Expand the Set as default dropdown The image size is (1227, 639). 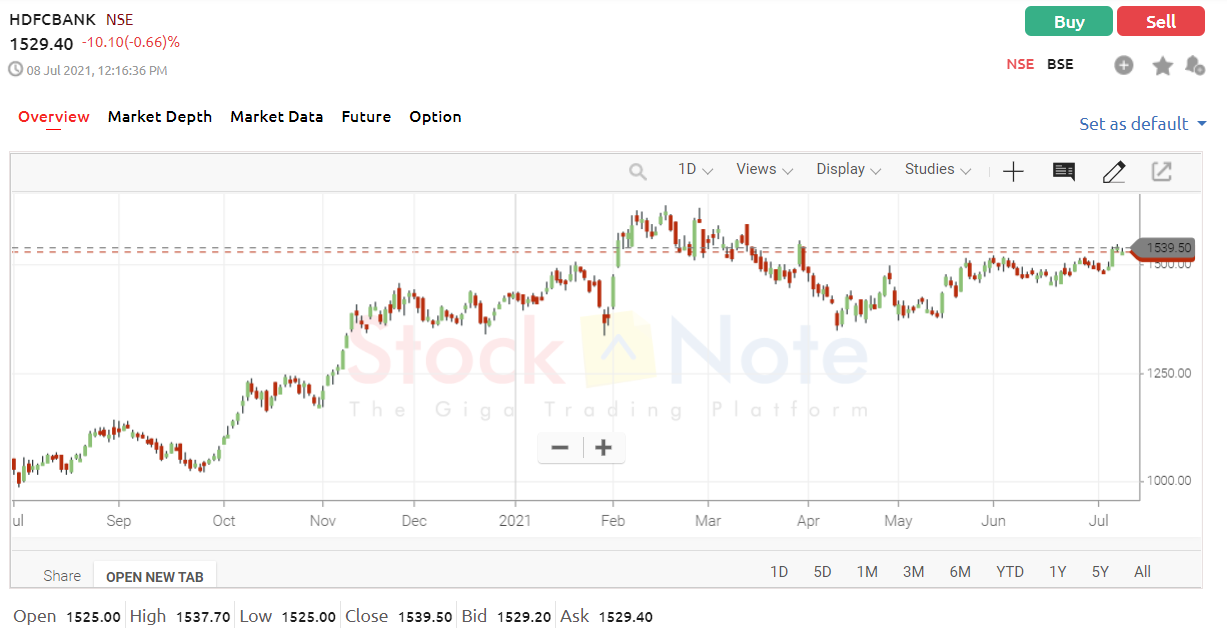(x=1143, y=124)
